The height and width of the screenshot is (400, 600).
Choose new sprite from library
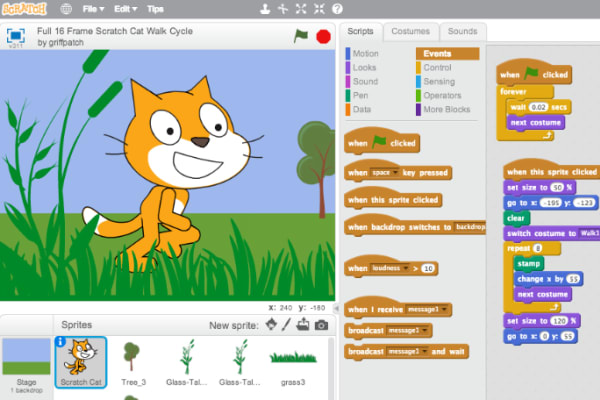[x=271, y=325]
